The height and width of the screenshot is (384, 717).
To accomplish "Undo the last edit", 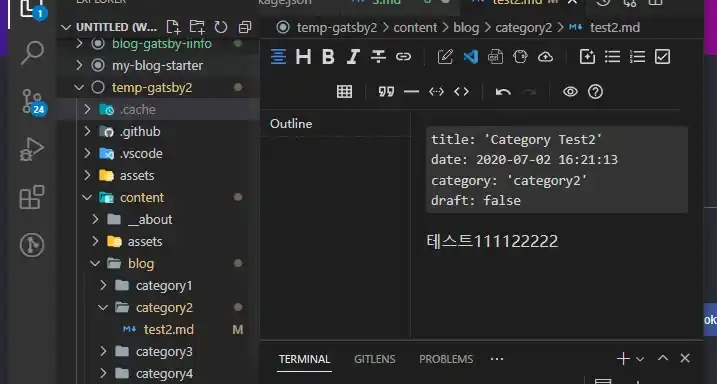I will pos(503,92).
